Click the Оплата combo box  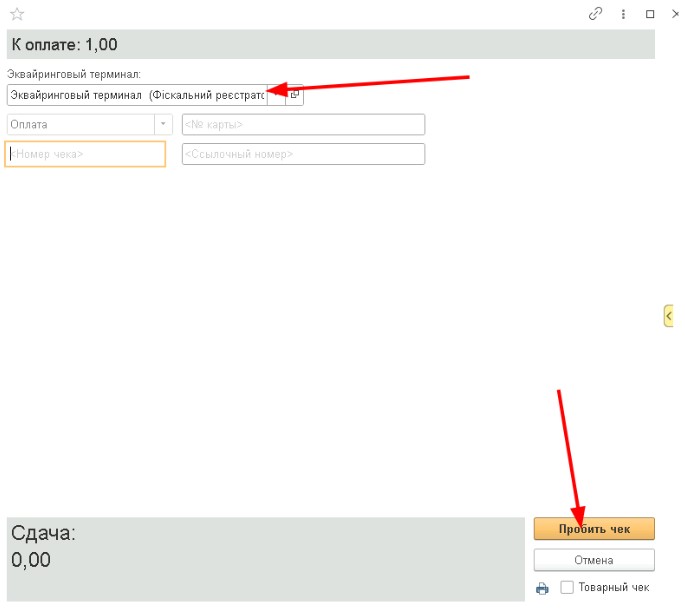pos(80,125)
